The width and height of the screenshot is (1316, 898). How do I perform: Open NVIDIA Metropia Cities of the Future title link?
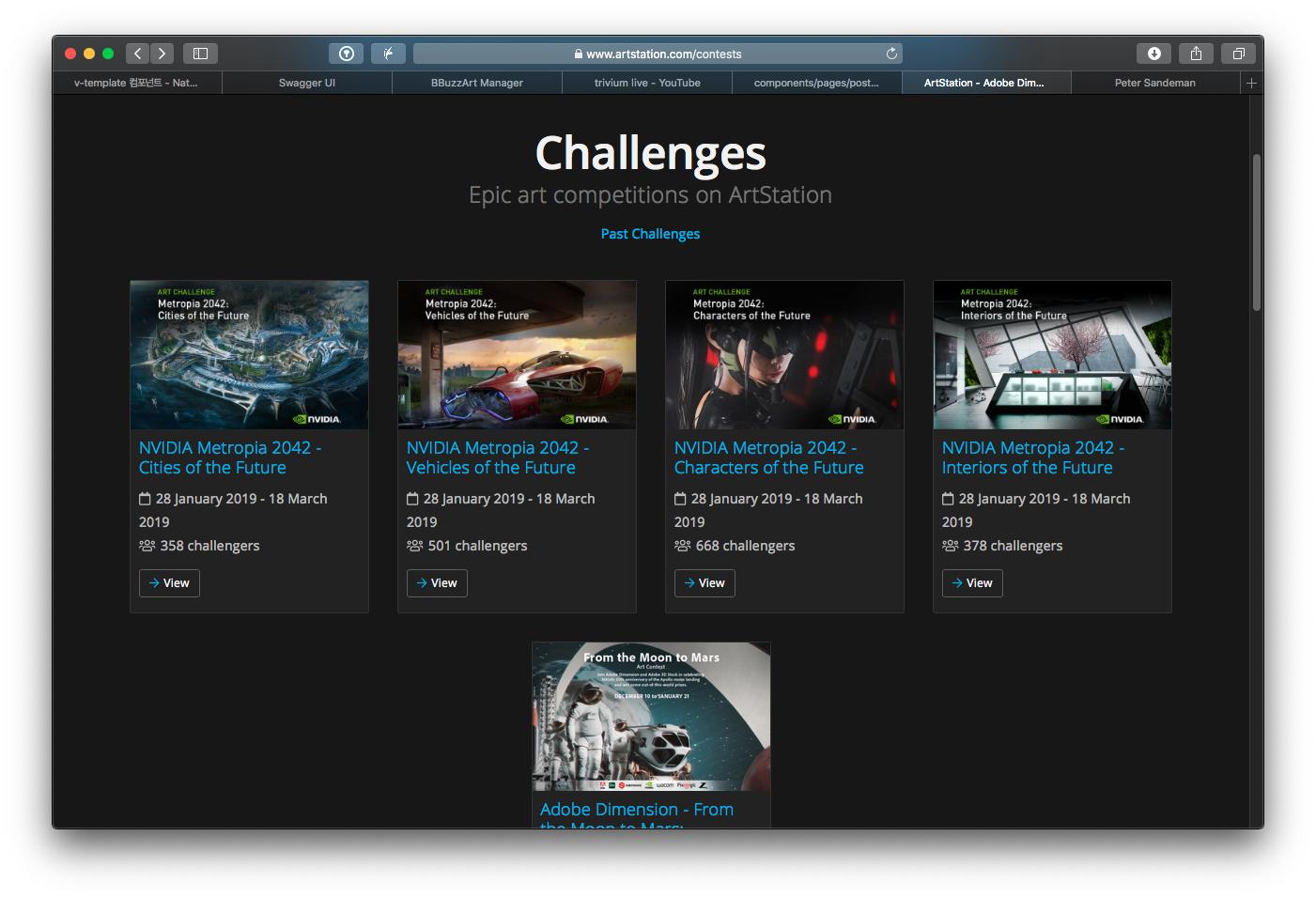(x=230, y=457)
